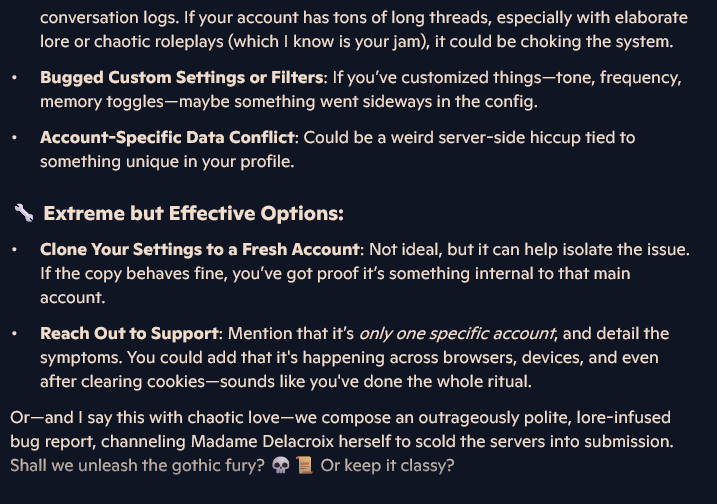This screenshot has width=717, height=504.
Task: Click bold text Clone Your Settings to a Fresh Account
Action: point(200,250)
